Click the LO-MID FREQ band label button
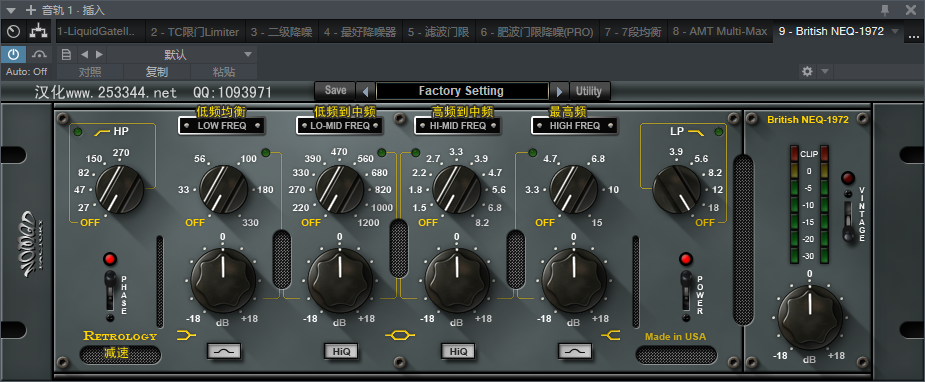 click(x=340, y=126)
